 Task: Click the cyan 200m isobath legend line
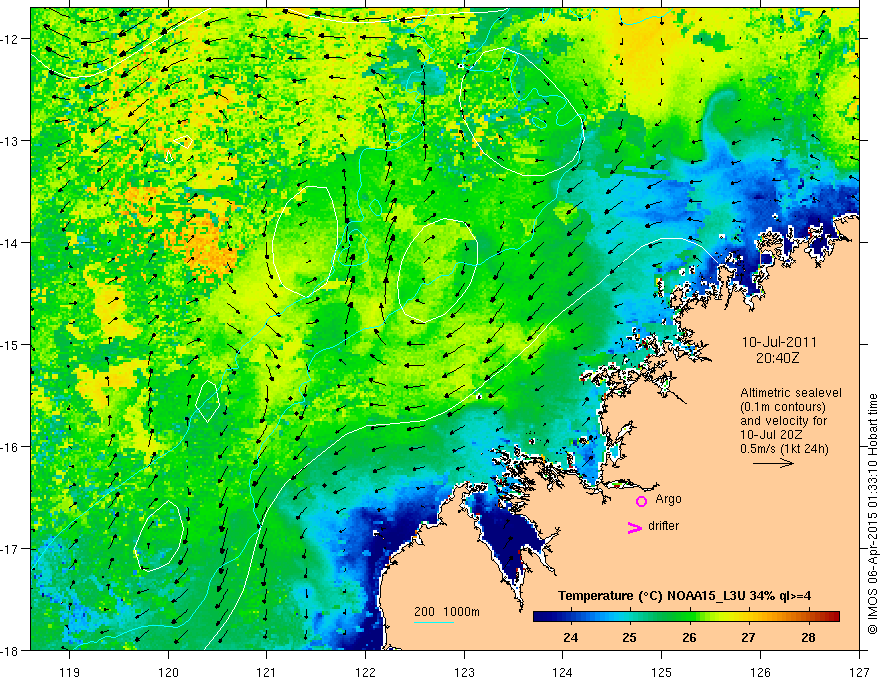[x=434, y=622]
